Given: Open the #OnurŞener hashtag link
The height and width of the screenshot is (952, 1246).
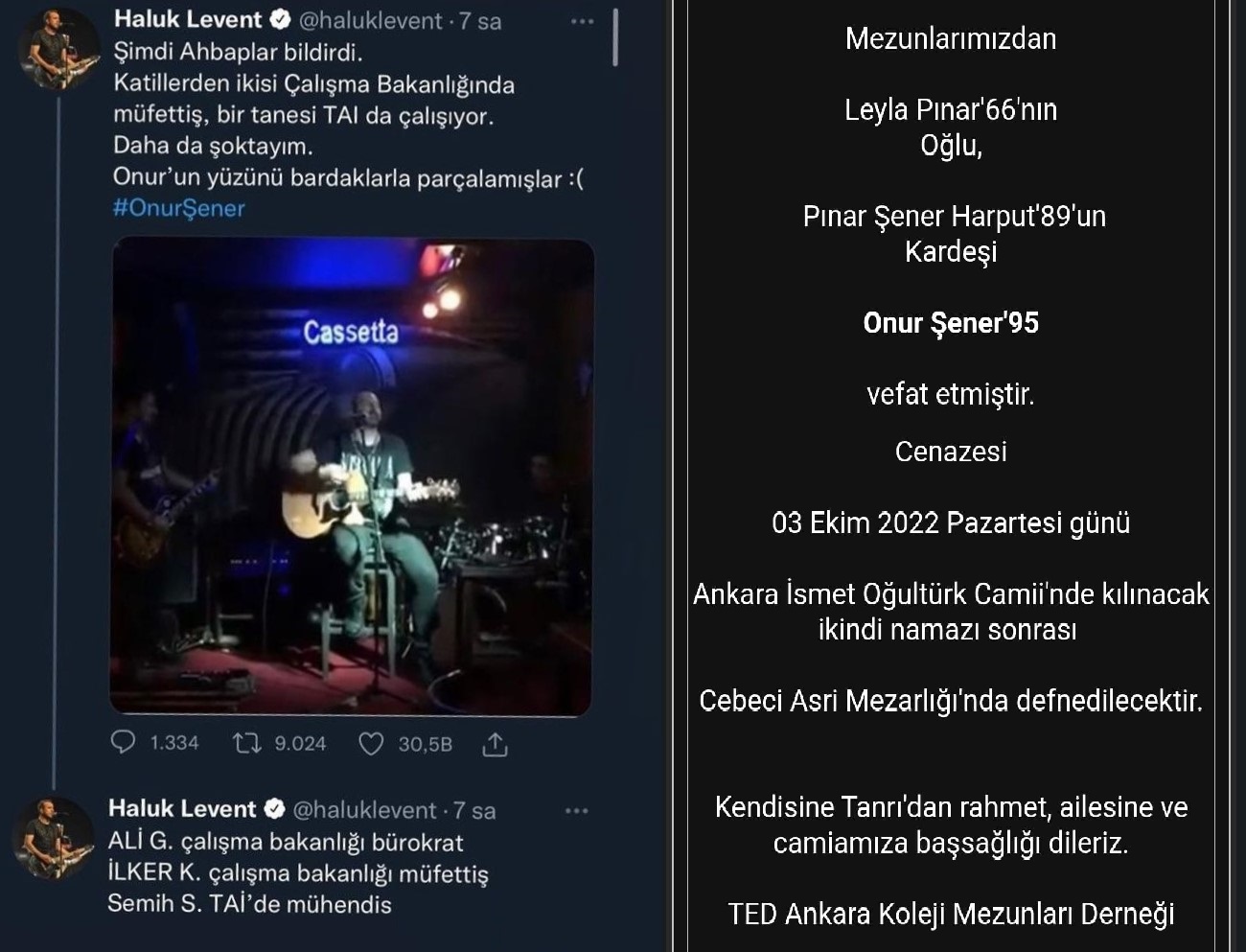Looking at the screenshot, I should tap(179, 208).
